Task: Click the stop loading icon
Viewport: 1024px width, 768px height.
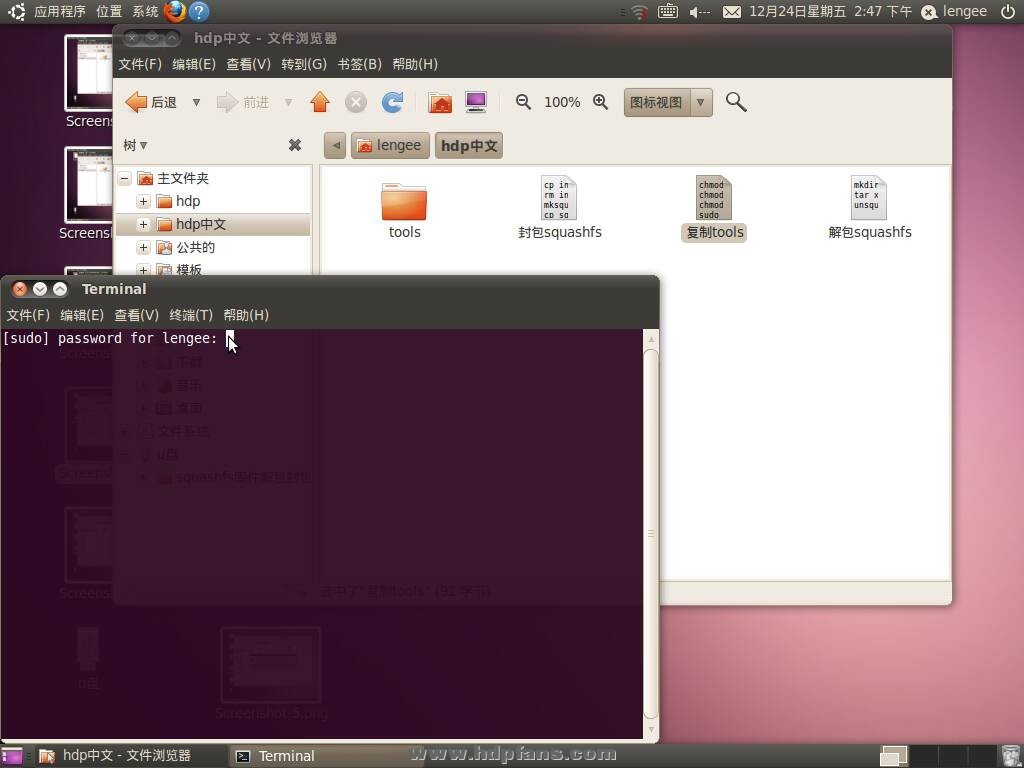Action: [355, 102]
